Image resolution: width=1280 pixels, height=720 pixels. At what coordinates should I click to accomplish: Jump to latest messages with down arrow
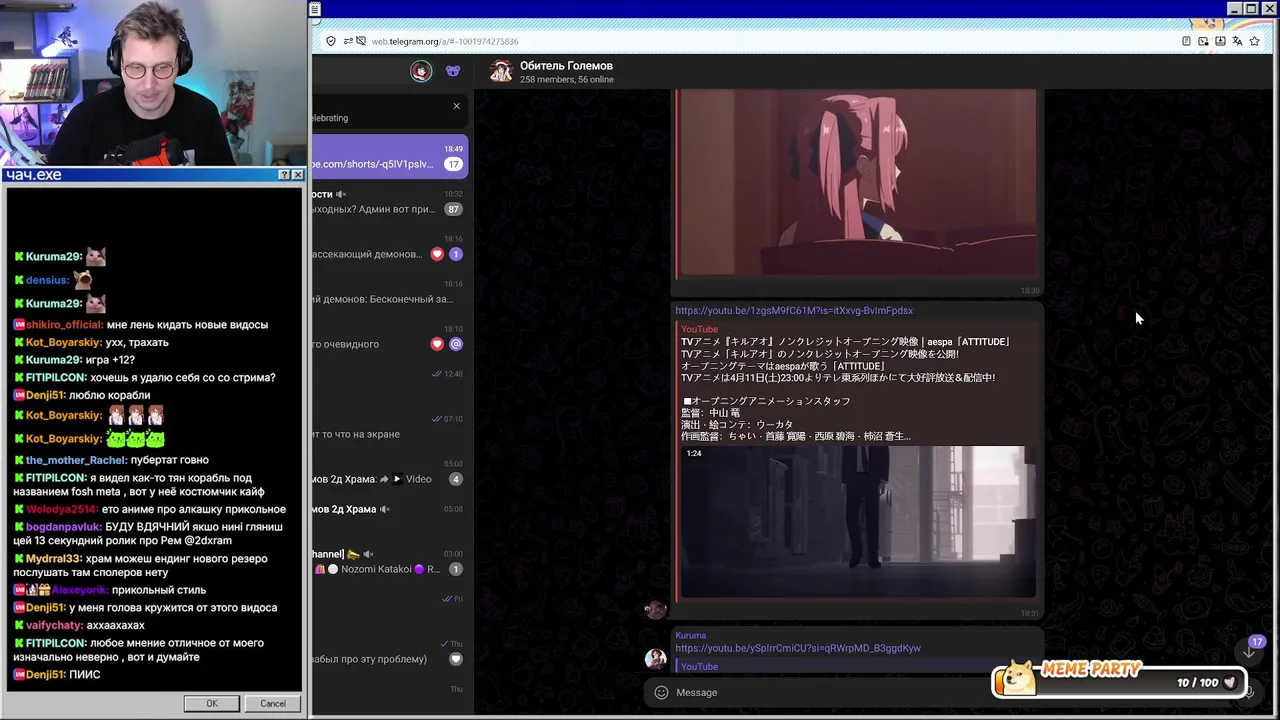click(x=1249, y=652)
